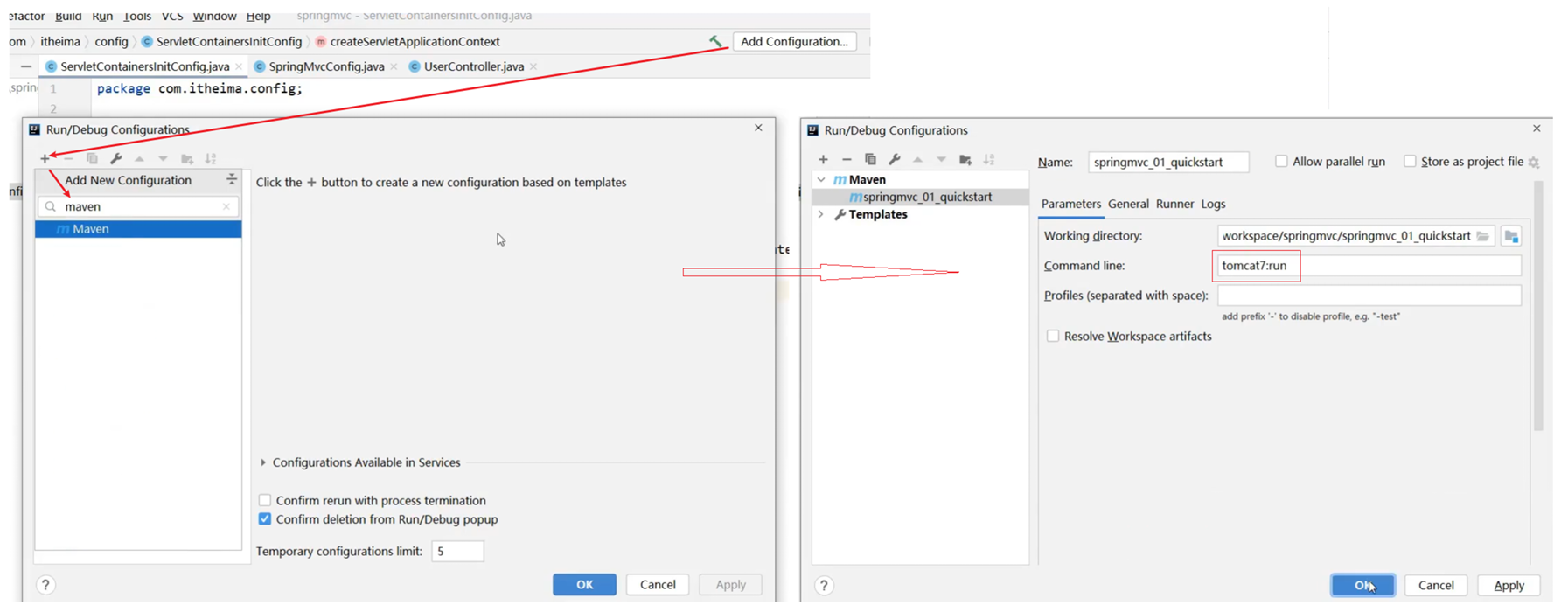Collapse the Maven node in right dialog tree
The image size is (1568, 612).
pyautogui.click(x=821, y=179)
